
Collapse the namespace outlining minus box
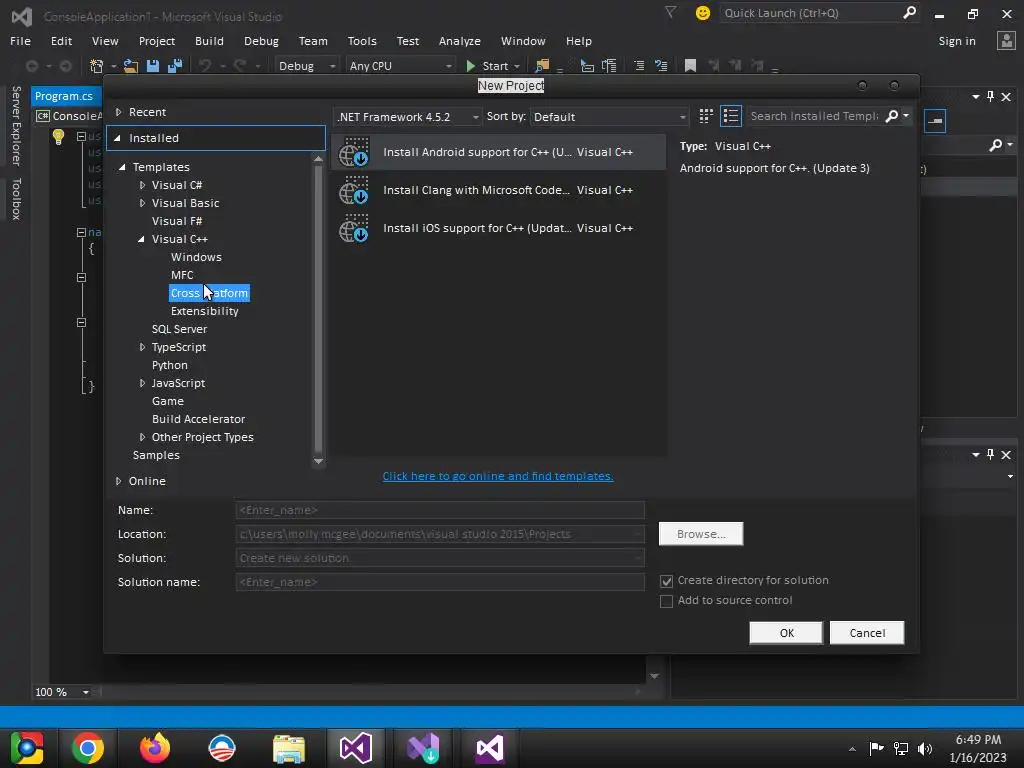81,232
